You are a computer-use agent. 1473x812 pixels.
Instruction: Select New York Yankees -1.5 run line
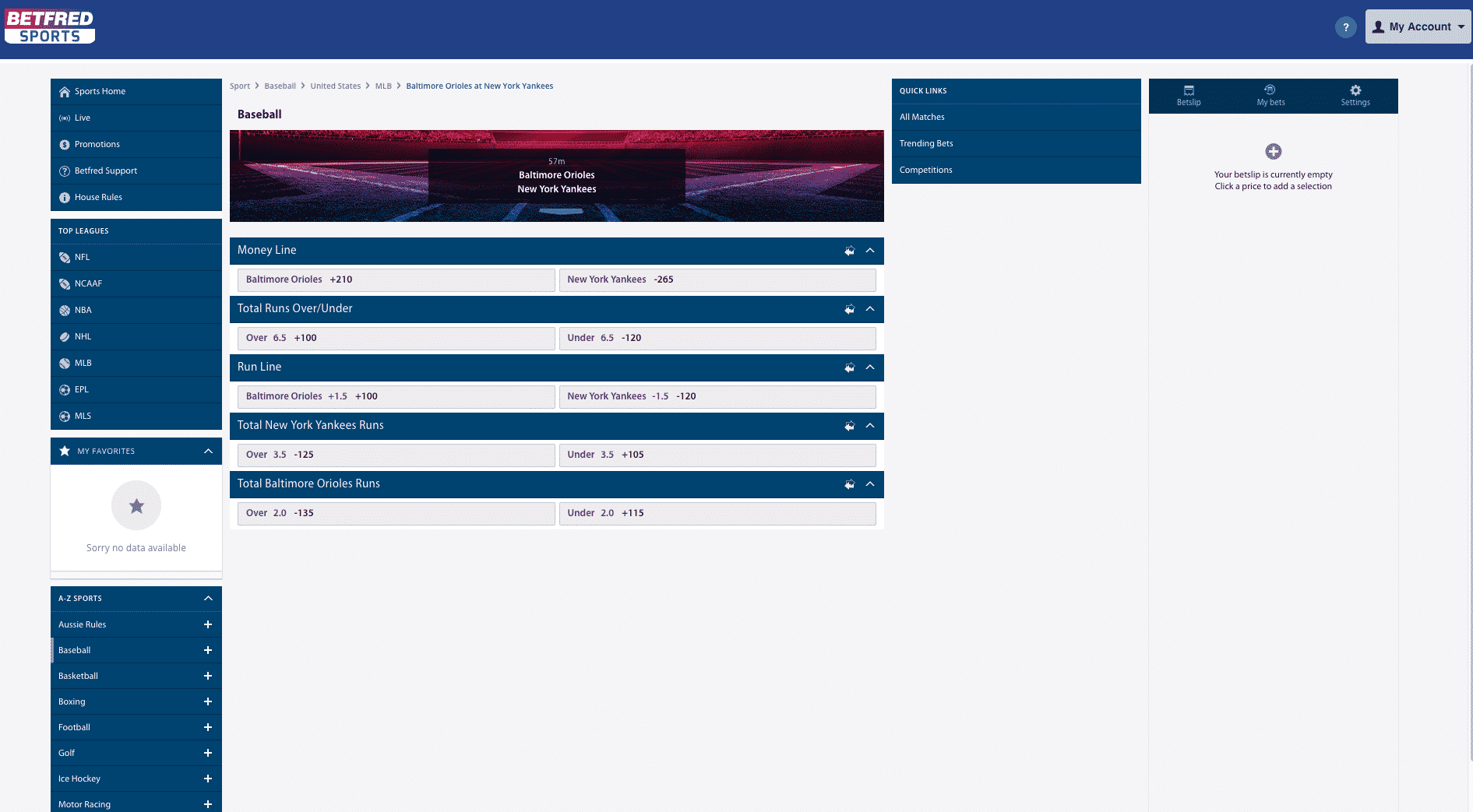[x=717, y=397]
